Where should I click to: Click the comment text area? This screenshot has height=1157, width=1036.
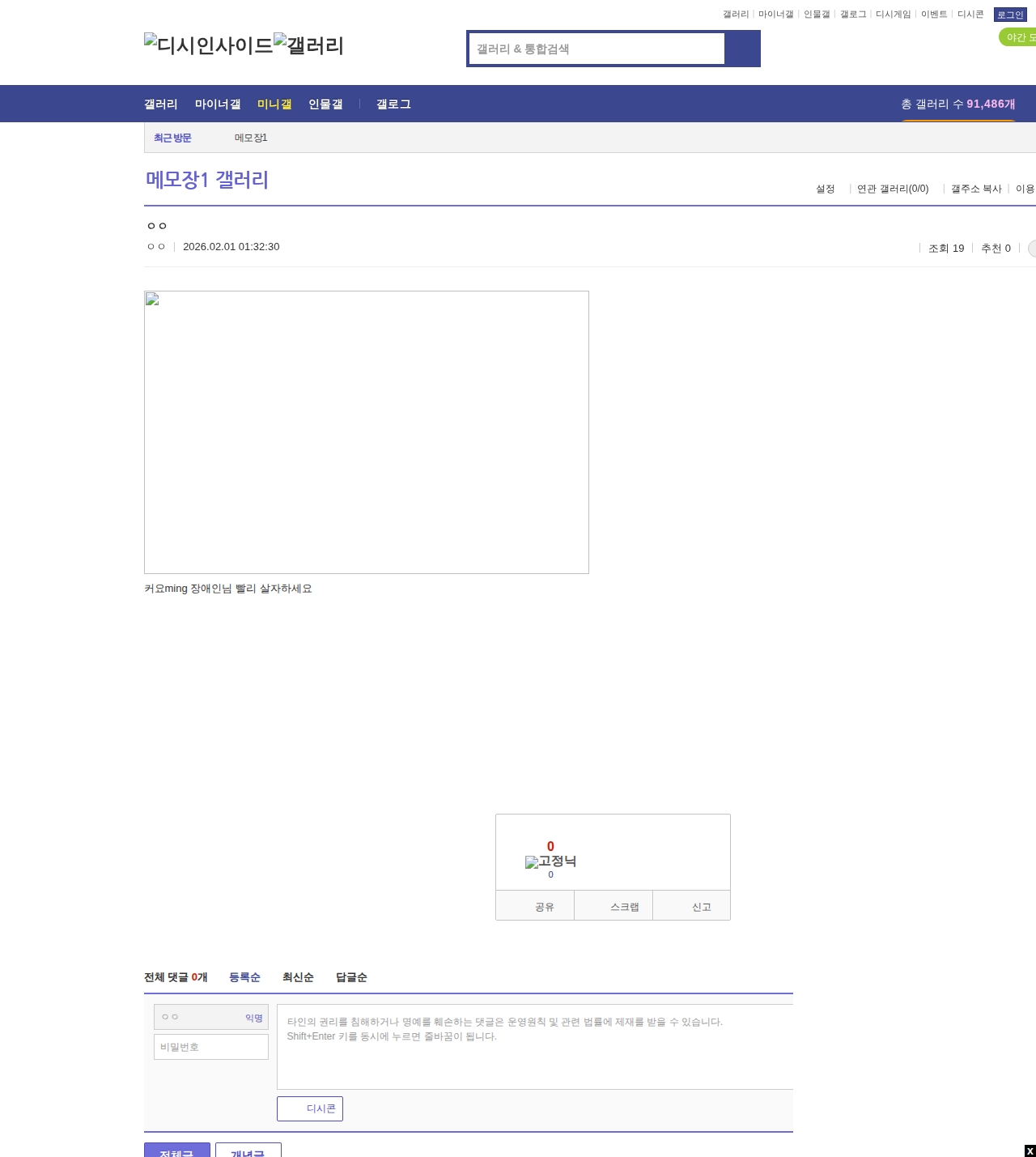534,1047
